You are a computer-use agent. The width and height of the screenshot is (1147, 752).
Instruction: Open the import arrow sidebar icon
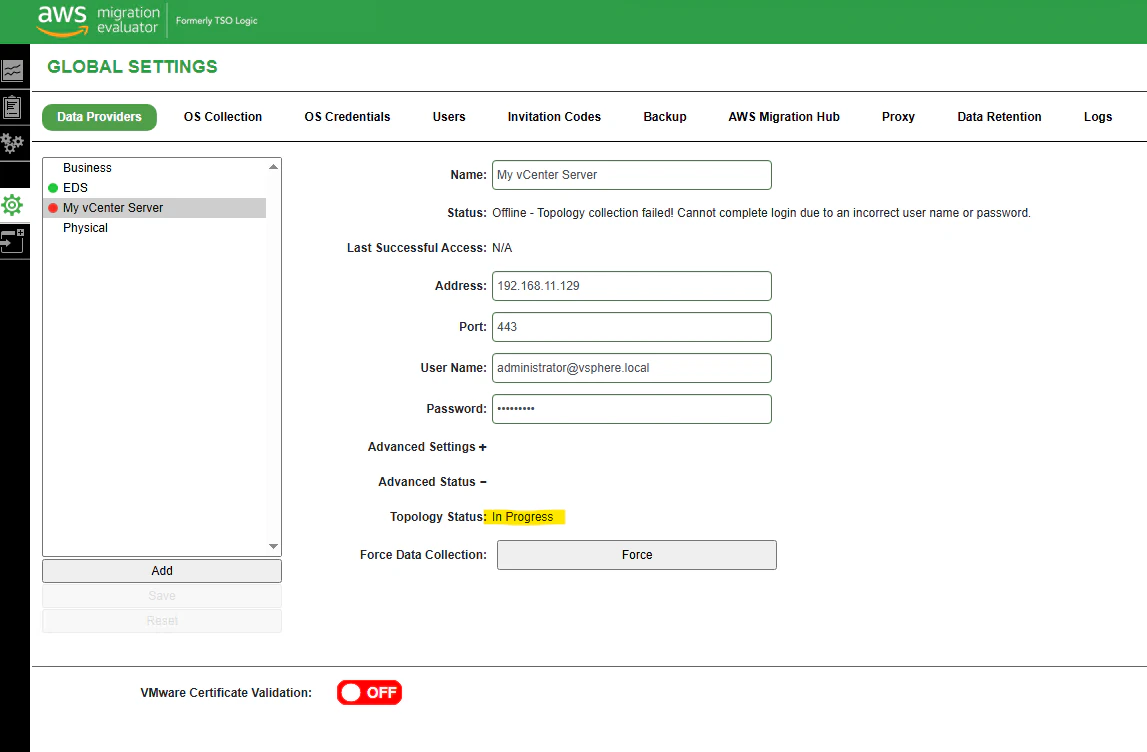coord(12,241)
